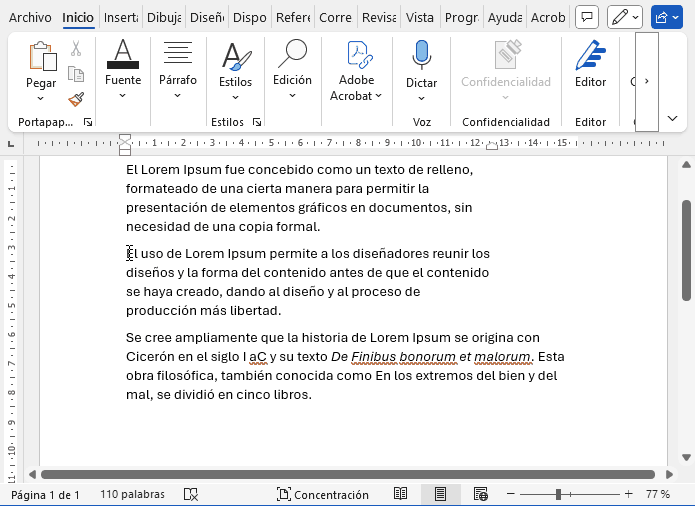Viewport: 695px width, 506px height.
Task: Click the Copy icon in Portapapeles
Action: click(76, 74)
